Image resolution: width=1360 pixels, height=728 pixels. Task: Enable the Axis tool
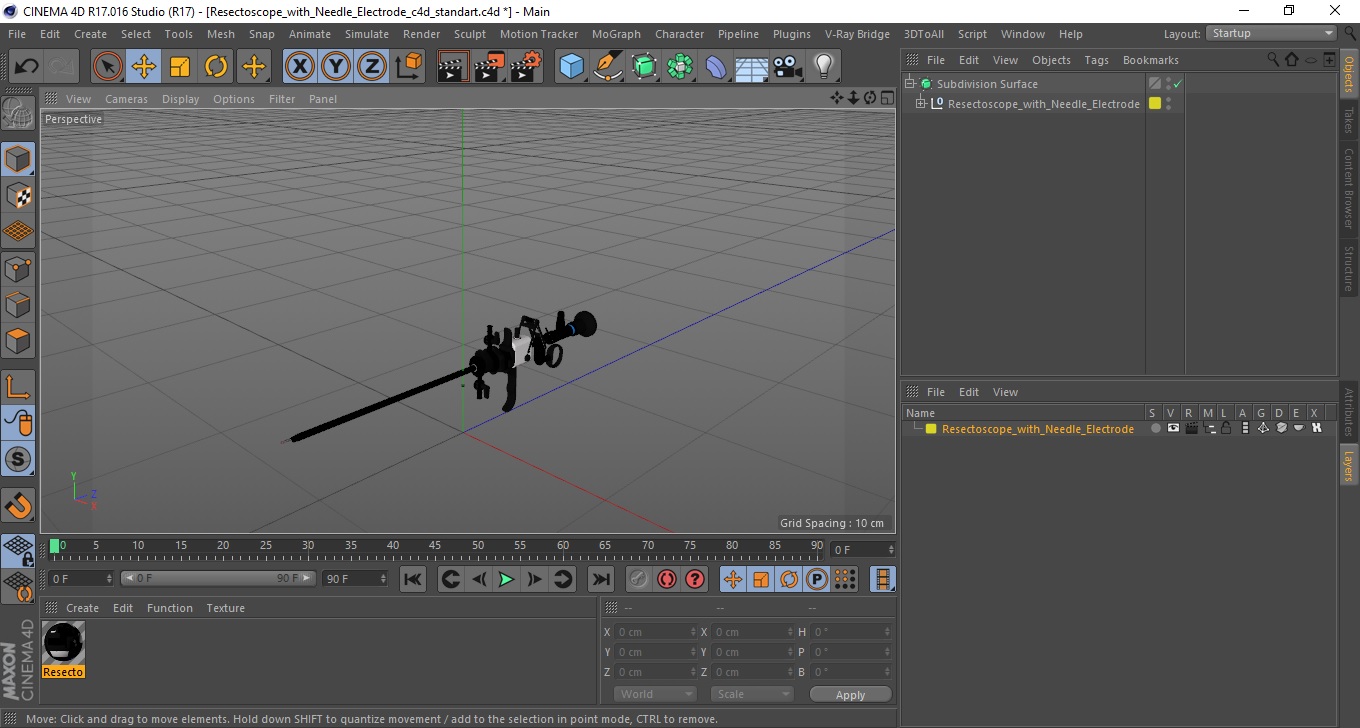pyautogui.click(x=18, y=387)
